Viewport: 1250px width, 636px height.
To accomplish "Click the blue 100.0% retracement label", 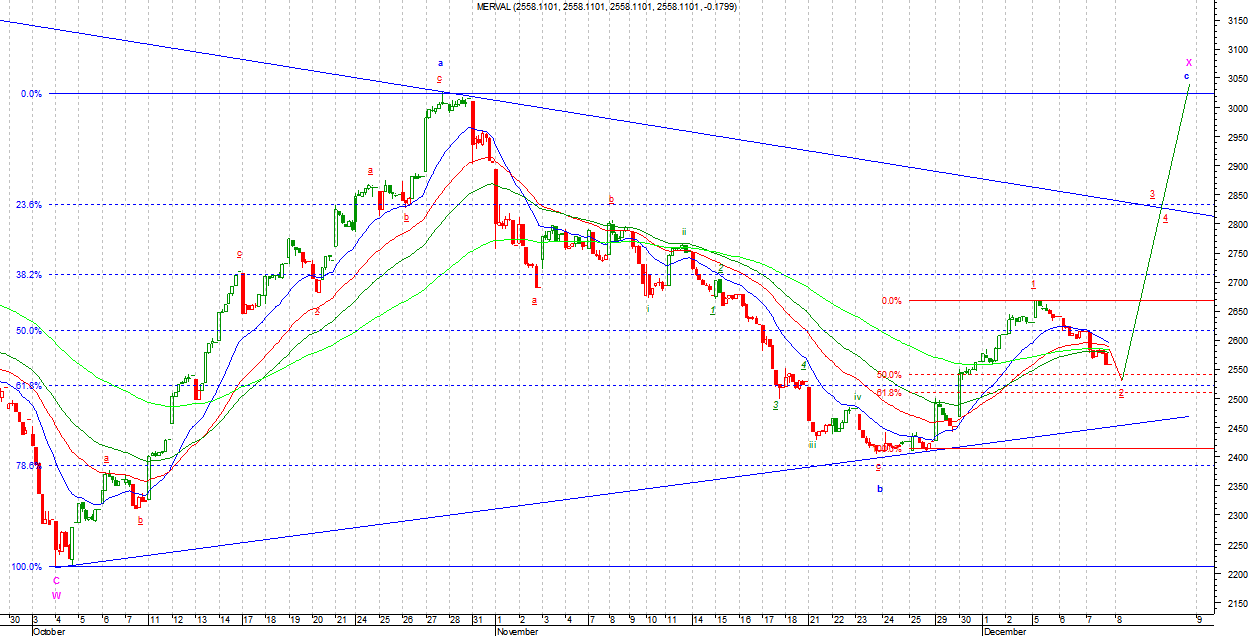I will pos(26,567).
